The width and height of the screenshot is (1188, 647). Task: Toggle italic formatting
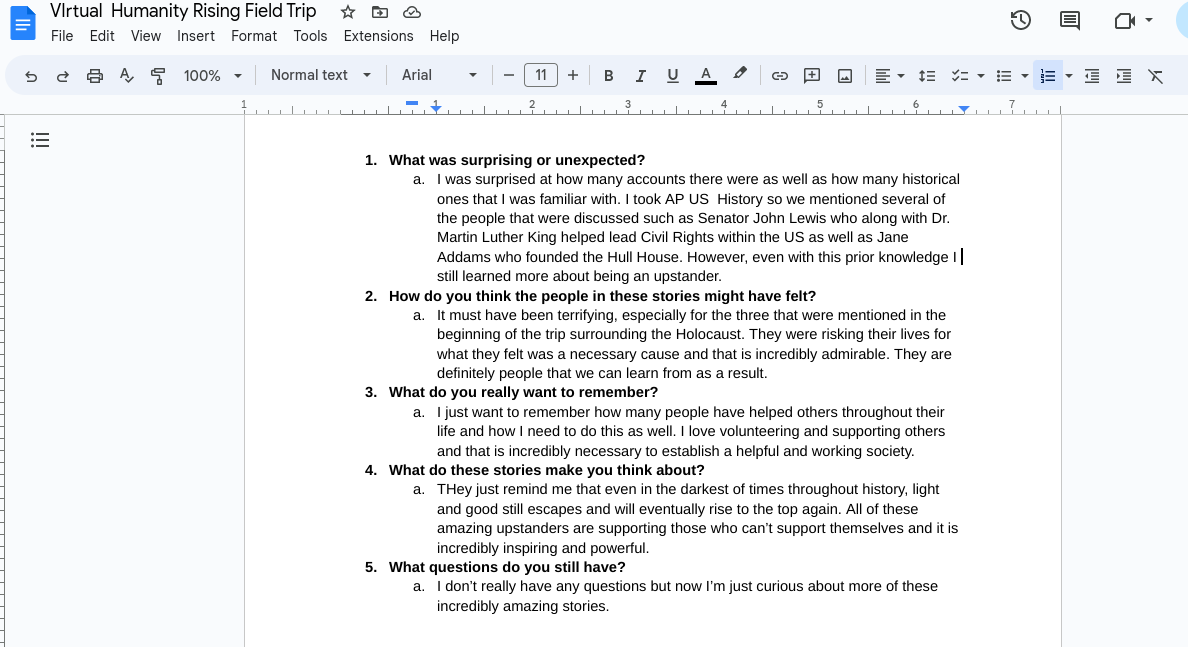tap(640, 76)
